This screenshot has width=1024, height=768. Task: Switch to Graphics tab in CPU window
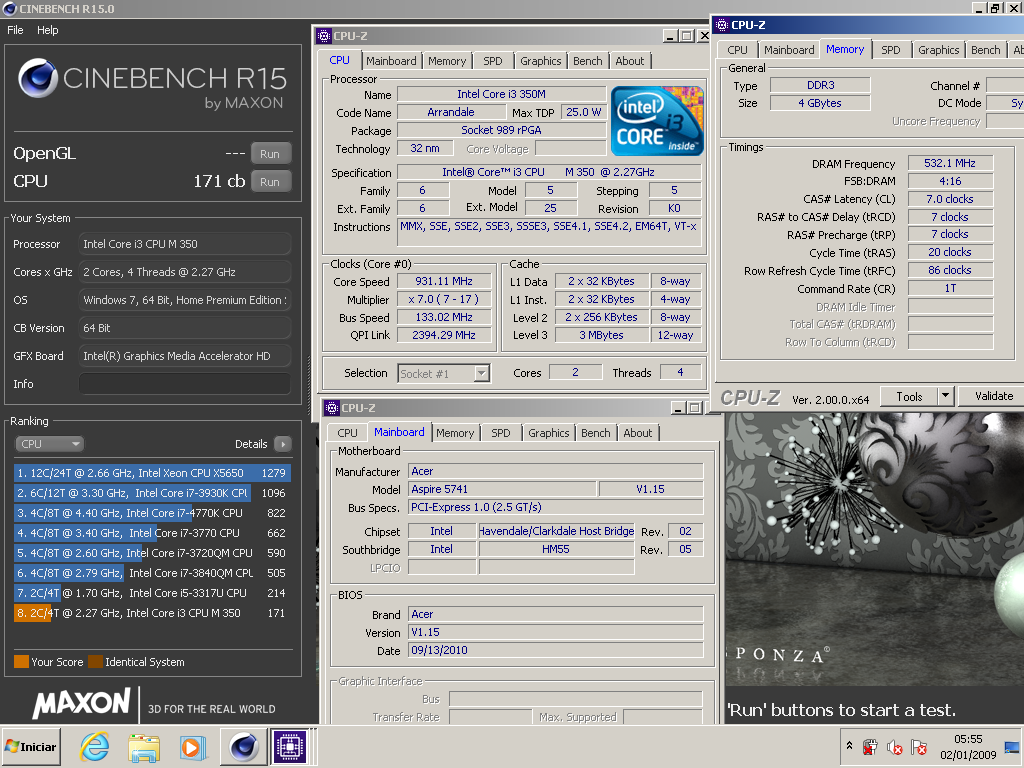[x=541, y=61]
